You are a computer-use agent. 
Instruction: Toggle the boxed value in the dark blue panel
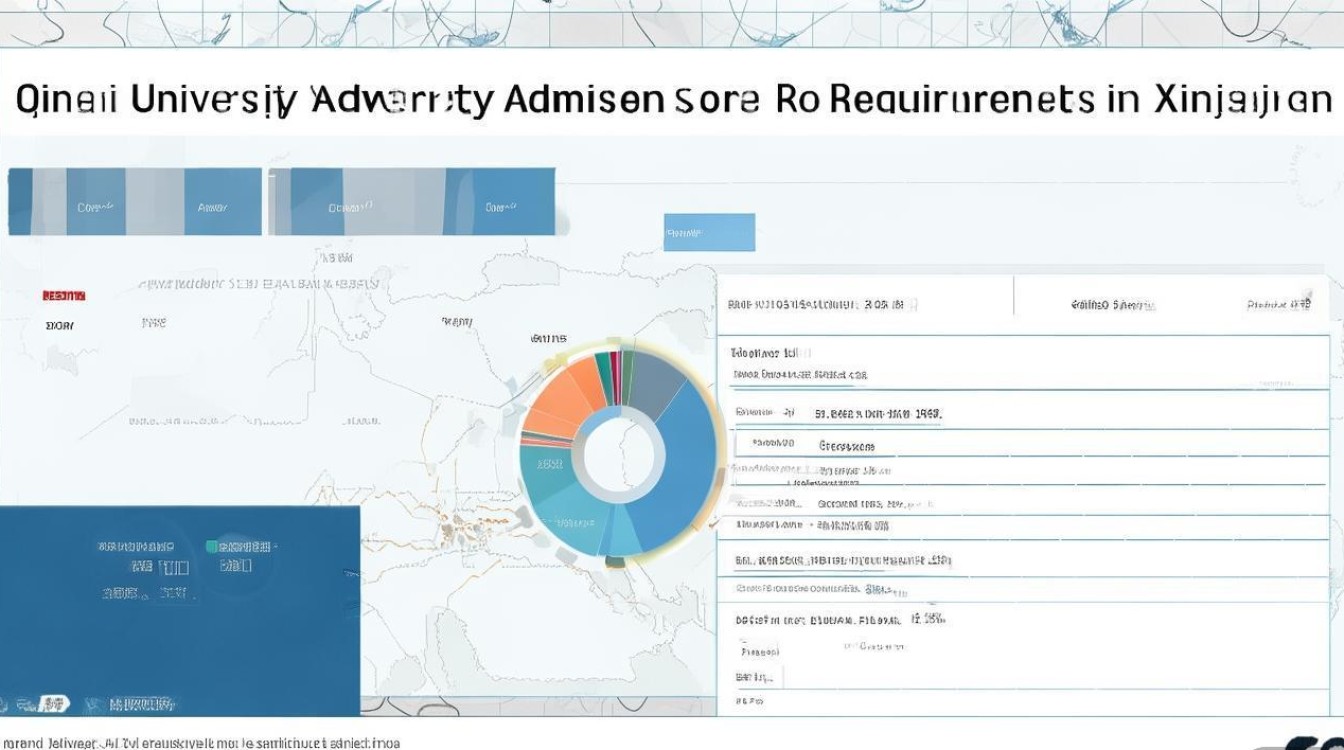(x=174, y=568)
